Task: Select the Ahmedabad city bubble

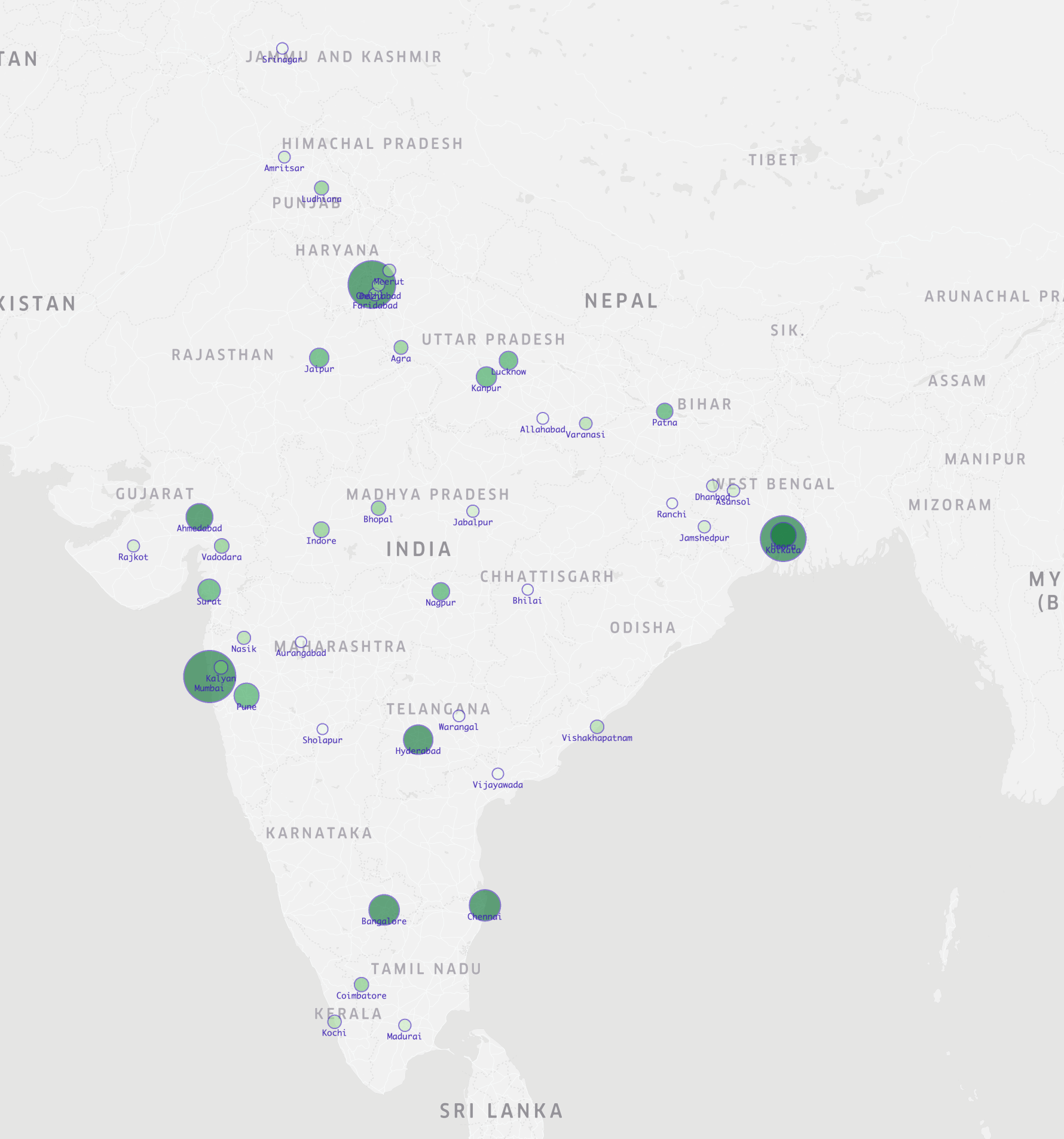Action: pos(199,517)
